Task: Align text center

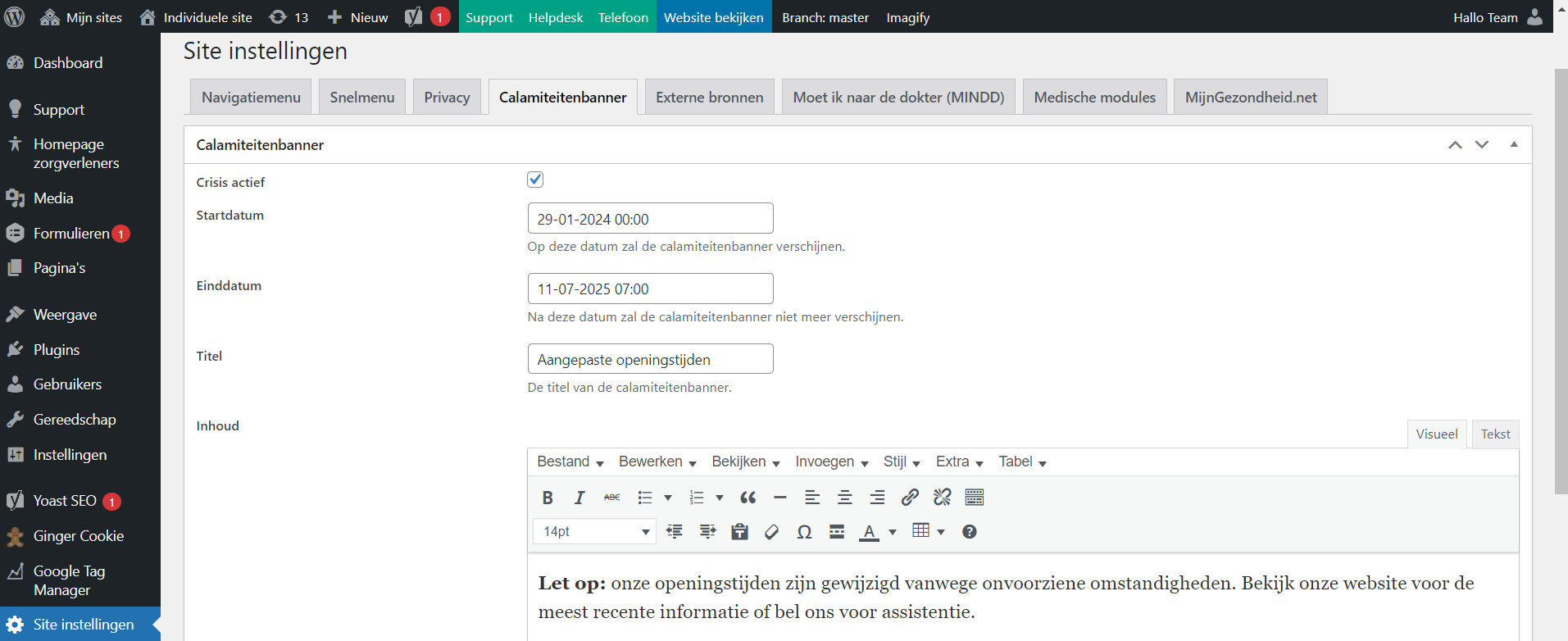Action: [x=845, y=498]
